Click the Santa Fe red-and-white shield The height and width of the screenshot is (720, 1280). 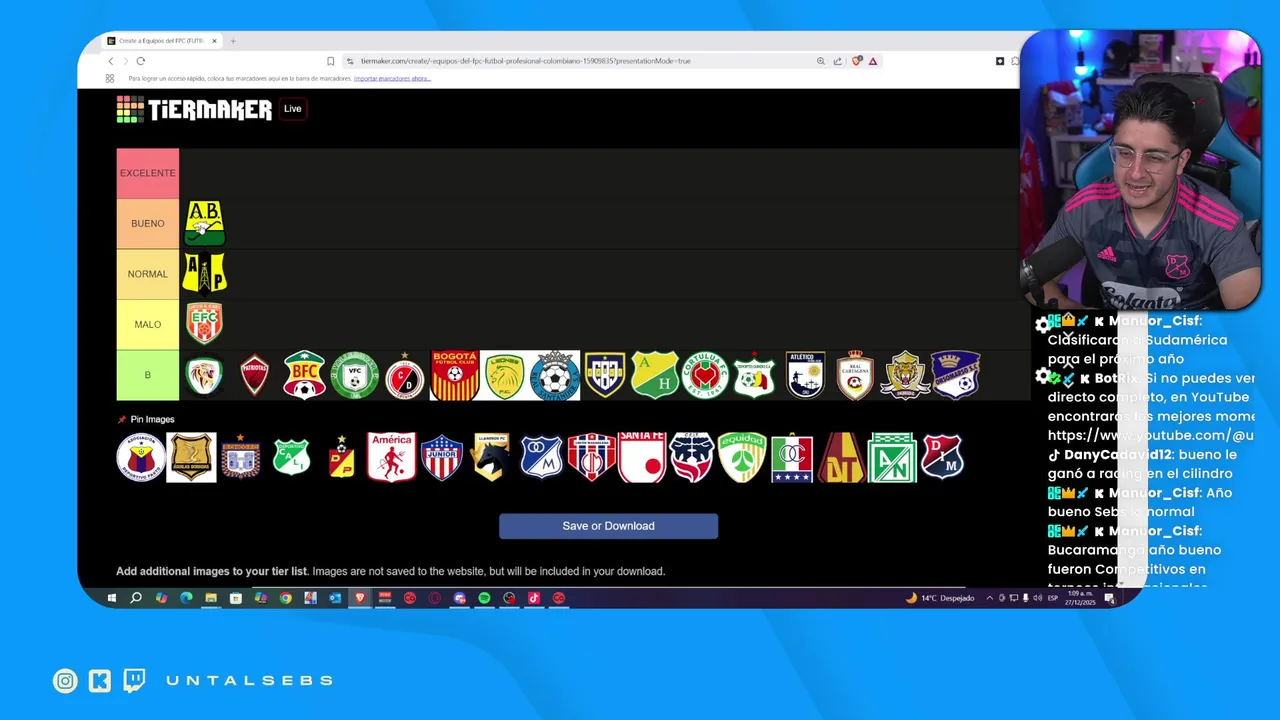(641, 457)
